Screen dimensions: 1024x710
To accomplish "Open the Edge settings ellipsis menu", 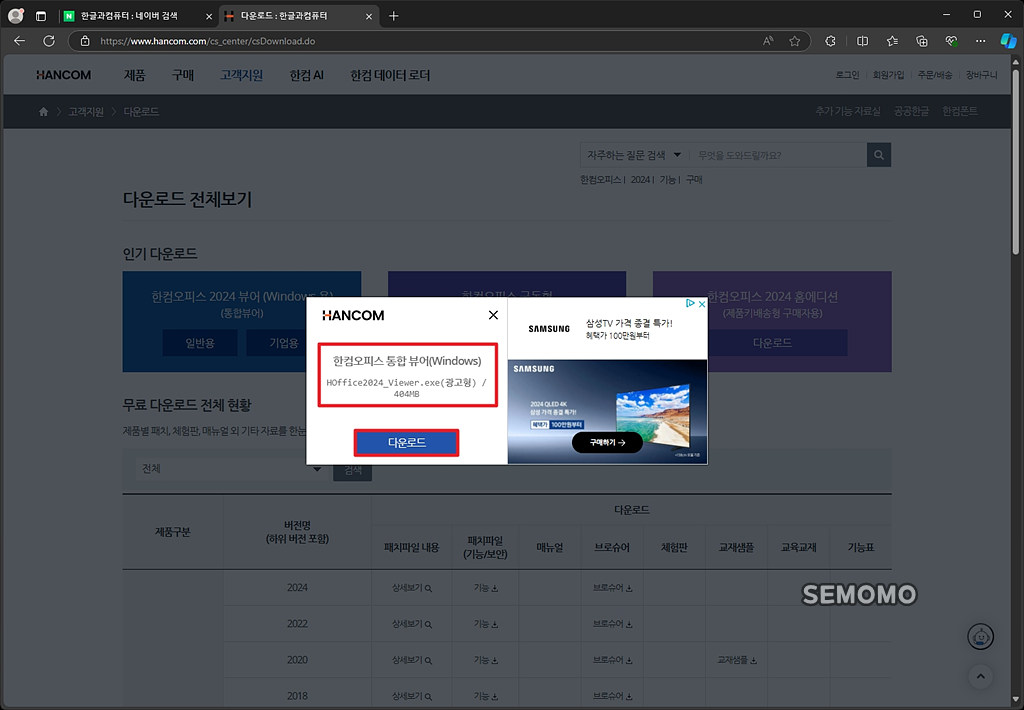I will (x=980, y=41).
